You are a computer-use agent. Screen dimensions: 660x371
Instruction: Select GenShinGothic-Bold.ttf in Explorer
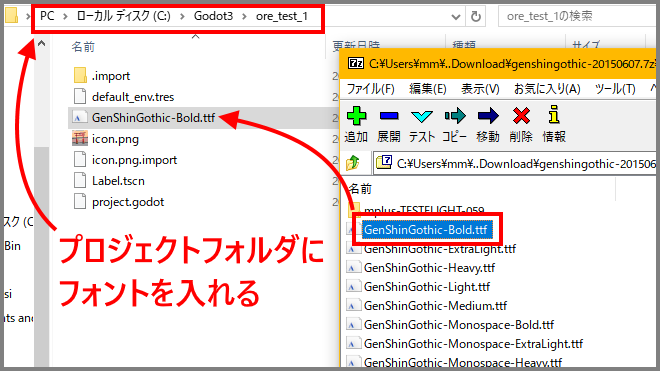153,117
